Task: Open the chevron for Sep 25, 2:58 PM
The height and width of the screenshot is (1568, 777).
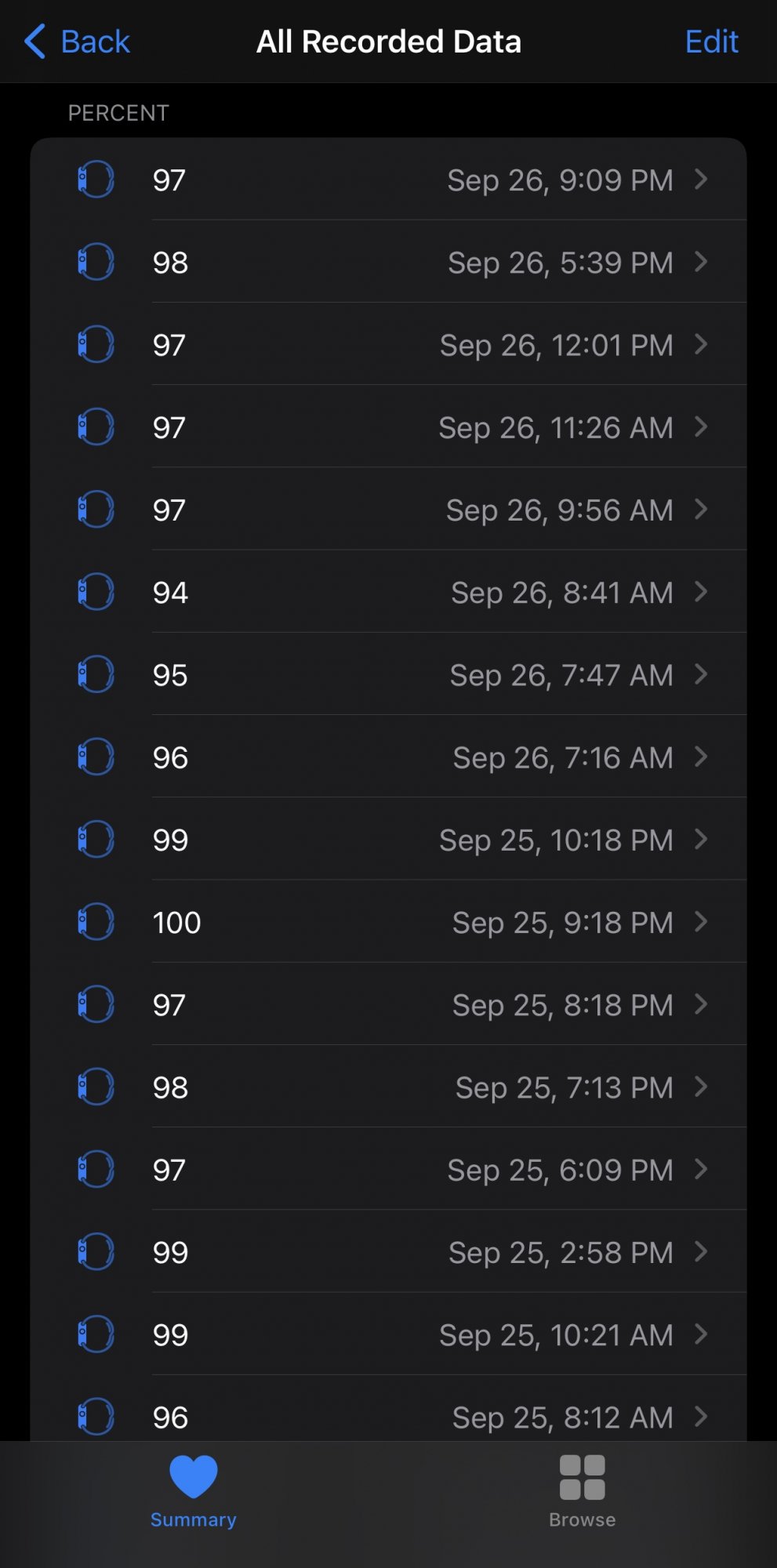Action: [702, 1252]
